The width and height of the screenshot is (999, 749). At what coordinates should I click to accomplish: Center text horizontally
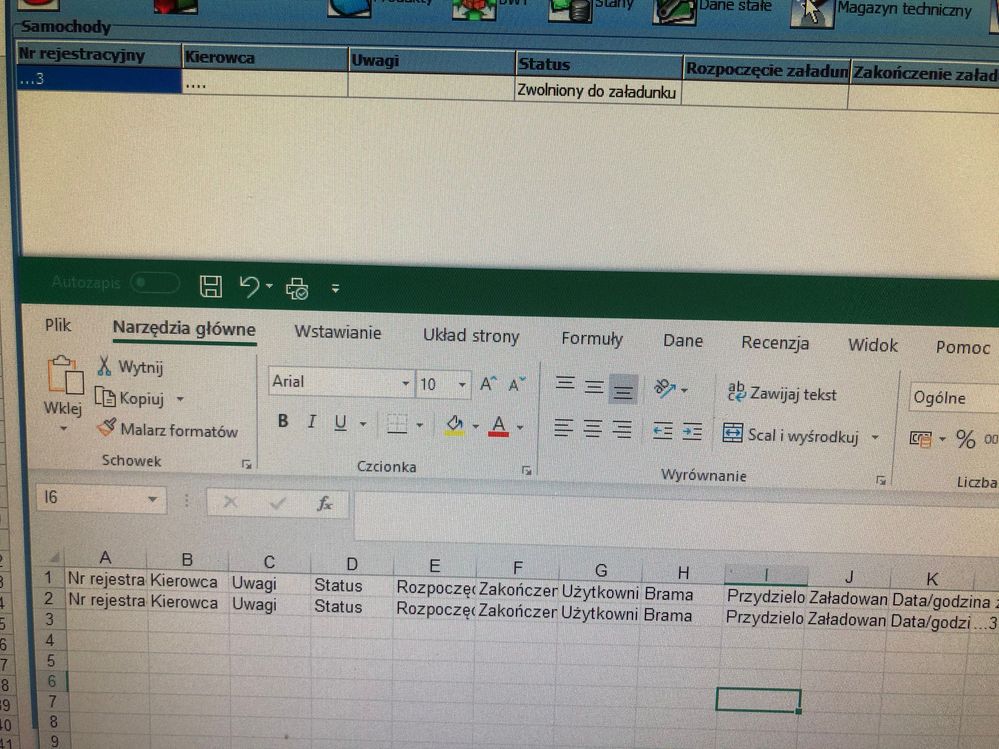coord(593,429)
